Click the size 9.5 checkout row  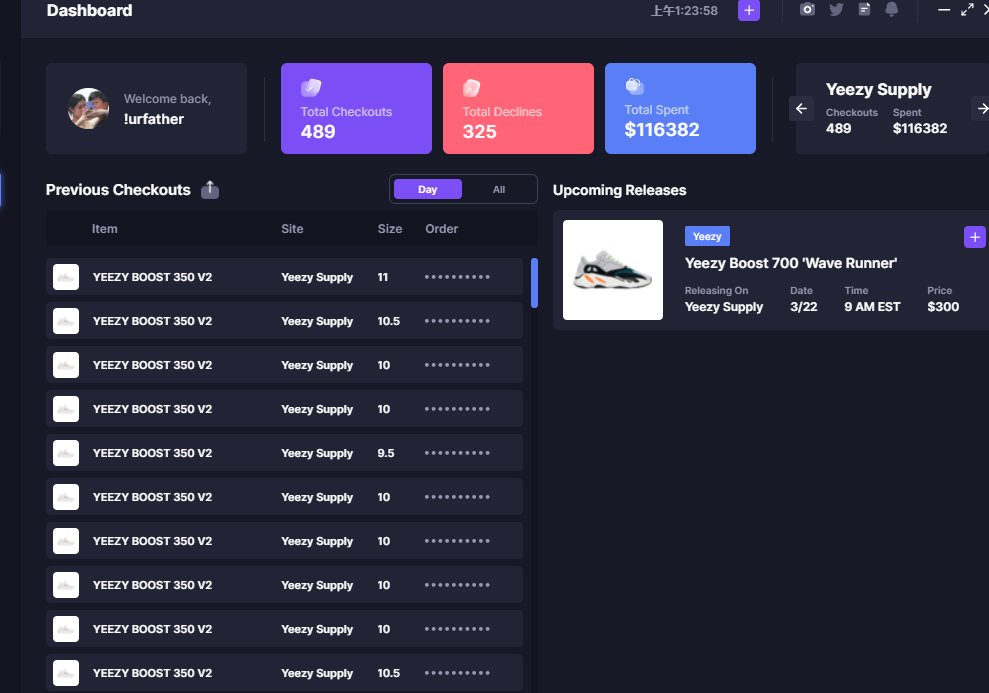pos(284,453)
